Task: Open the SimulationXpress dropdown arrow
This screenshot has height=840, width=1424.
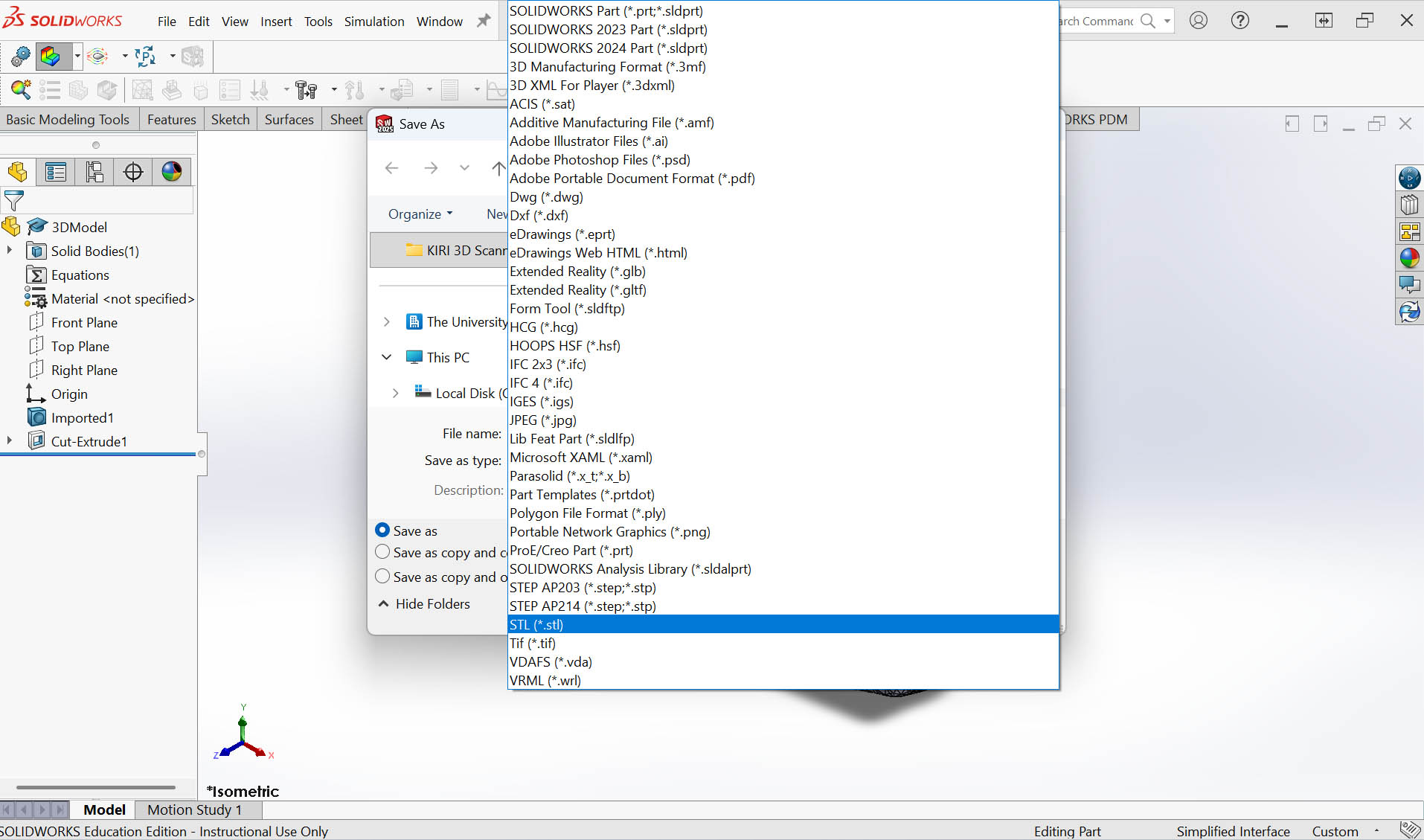Action: coord(77,56)
